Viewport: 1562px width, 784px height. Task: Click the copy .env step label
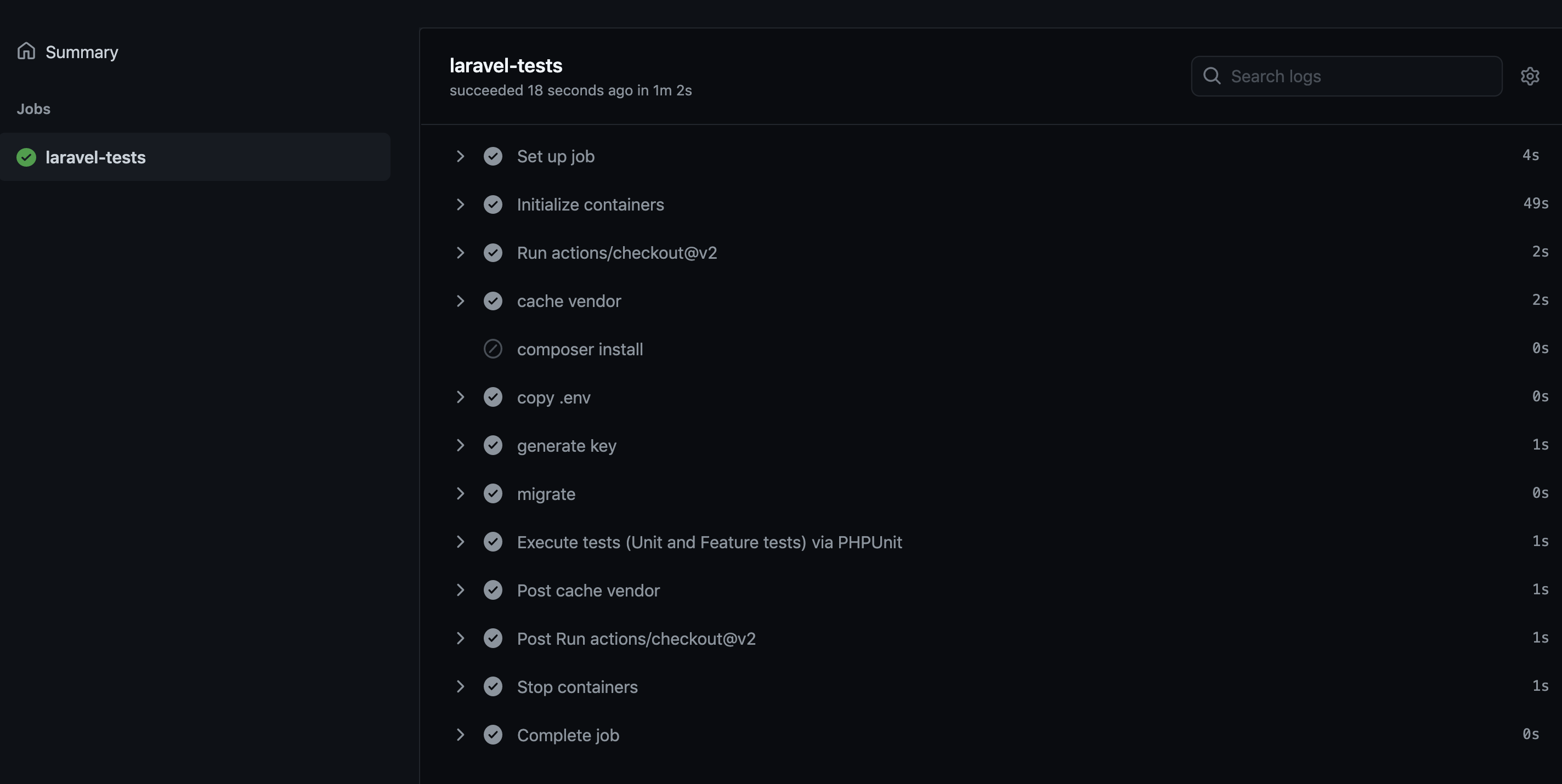point(553,398)
